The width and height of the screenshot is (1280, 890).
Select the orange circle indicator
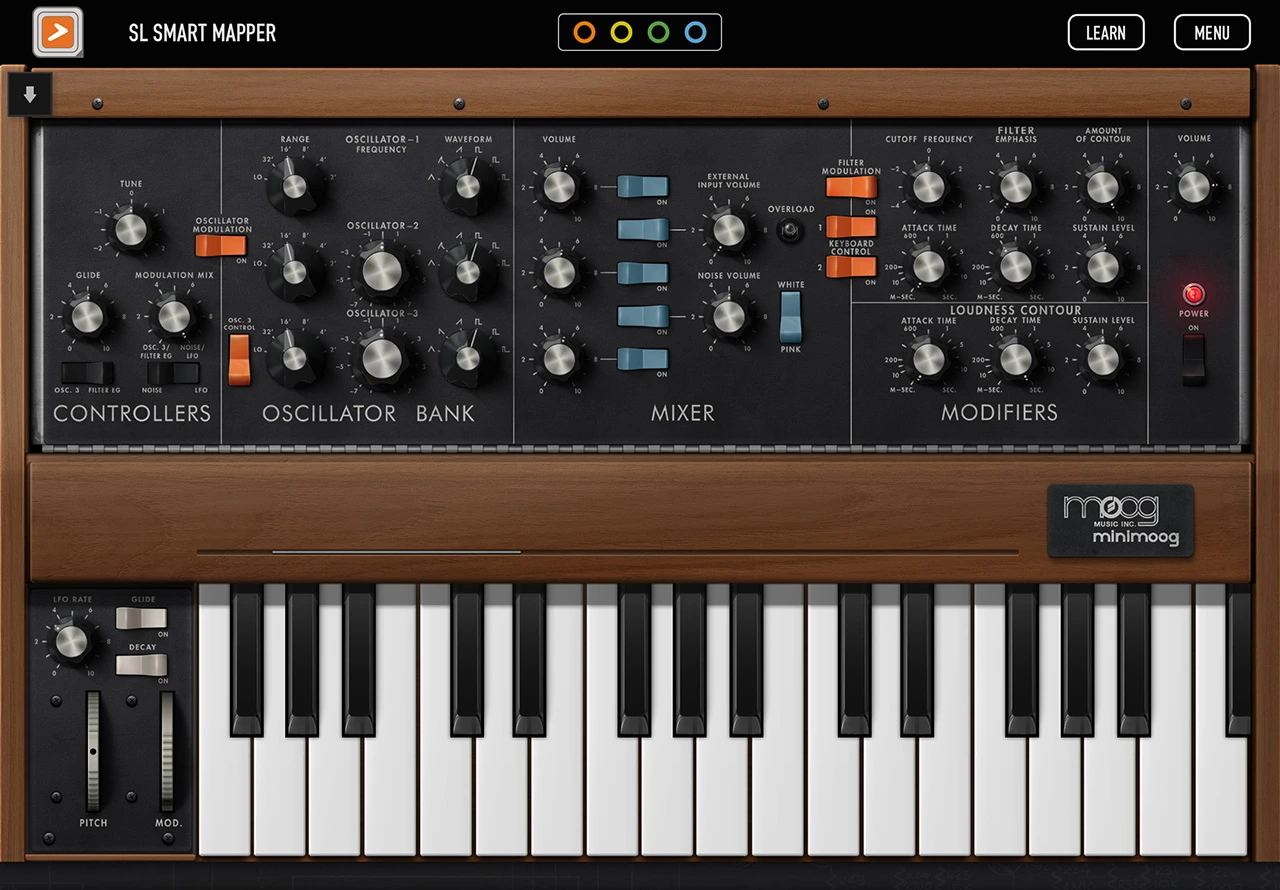(x=584, y=33)
